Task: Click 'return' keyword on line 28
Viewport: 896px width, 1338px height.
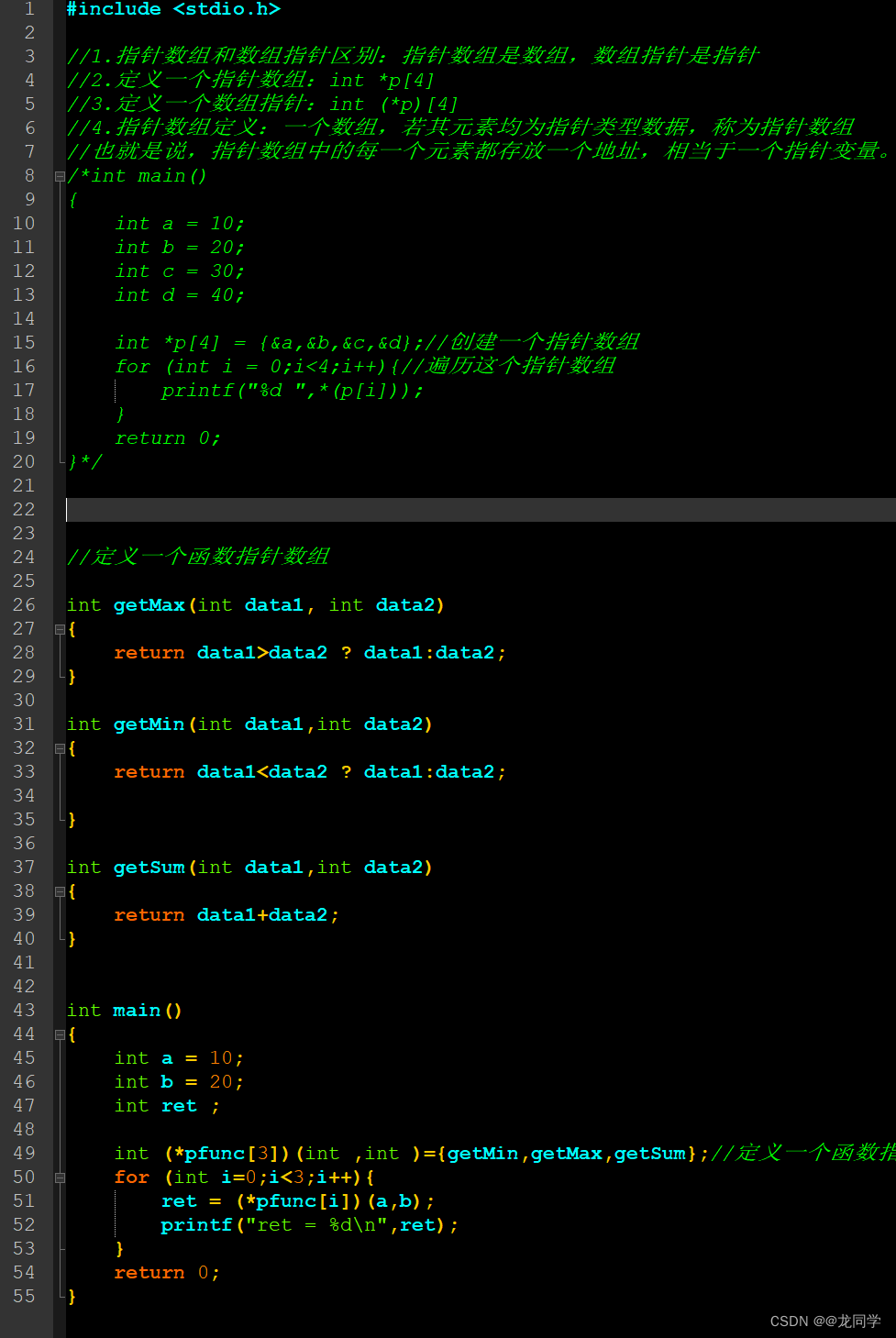Action: (149, 653)
